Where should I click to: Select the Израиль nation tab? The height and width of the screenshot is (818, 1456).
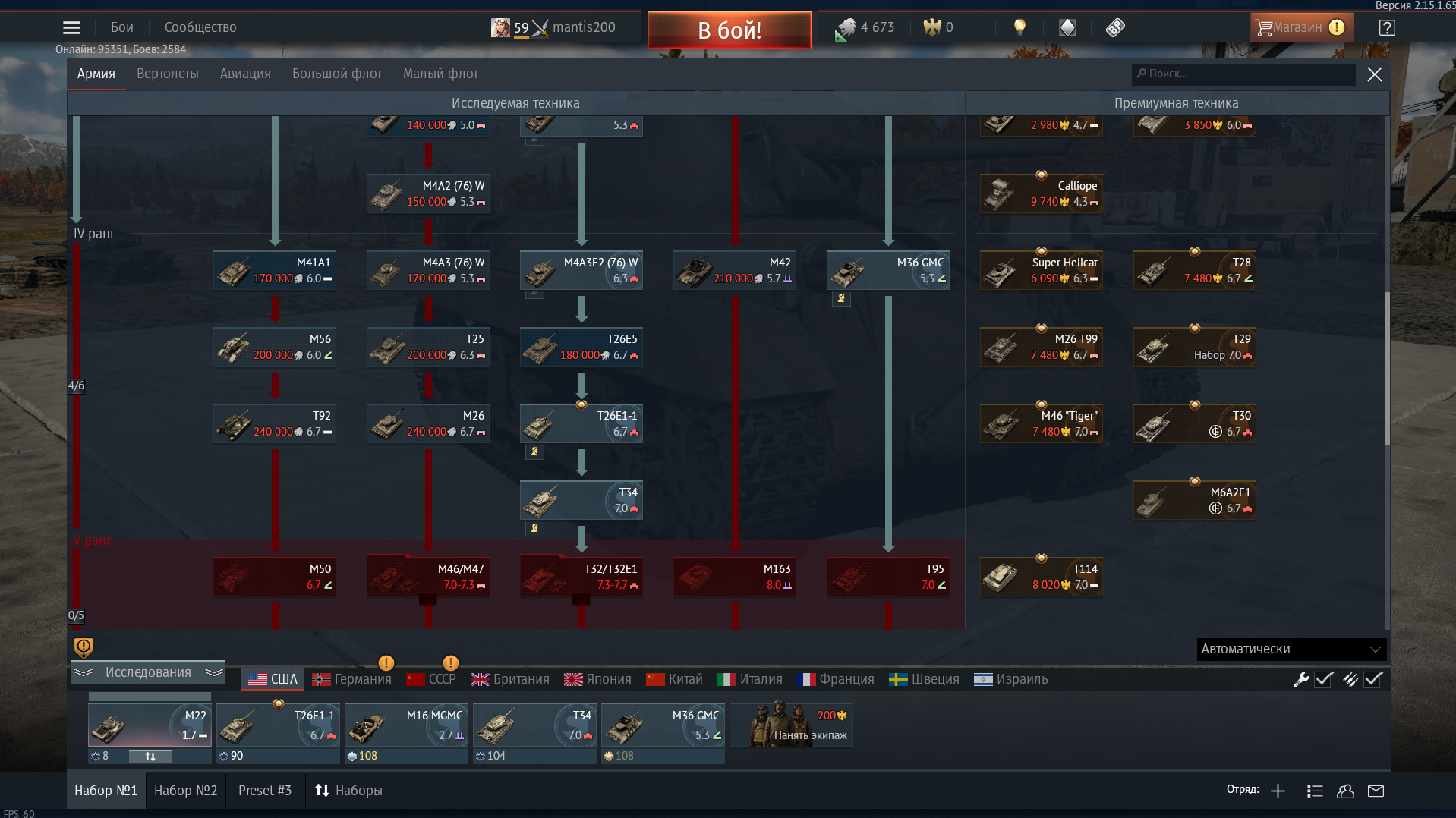[1010, 679]
